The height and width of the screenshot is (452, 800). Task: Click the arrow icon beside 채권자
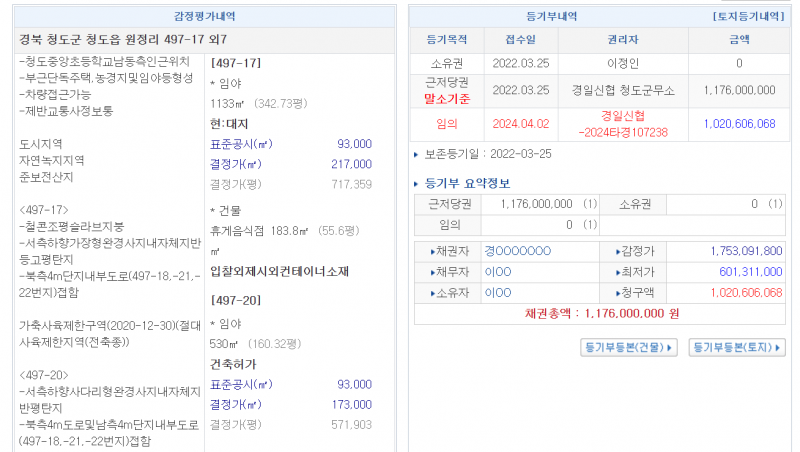[433, 252]
